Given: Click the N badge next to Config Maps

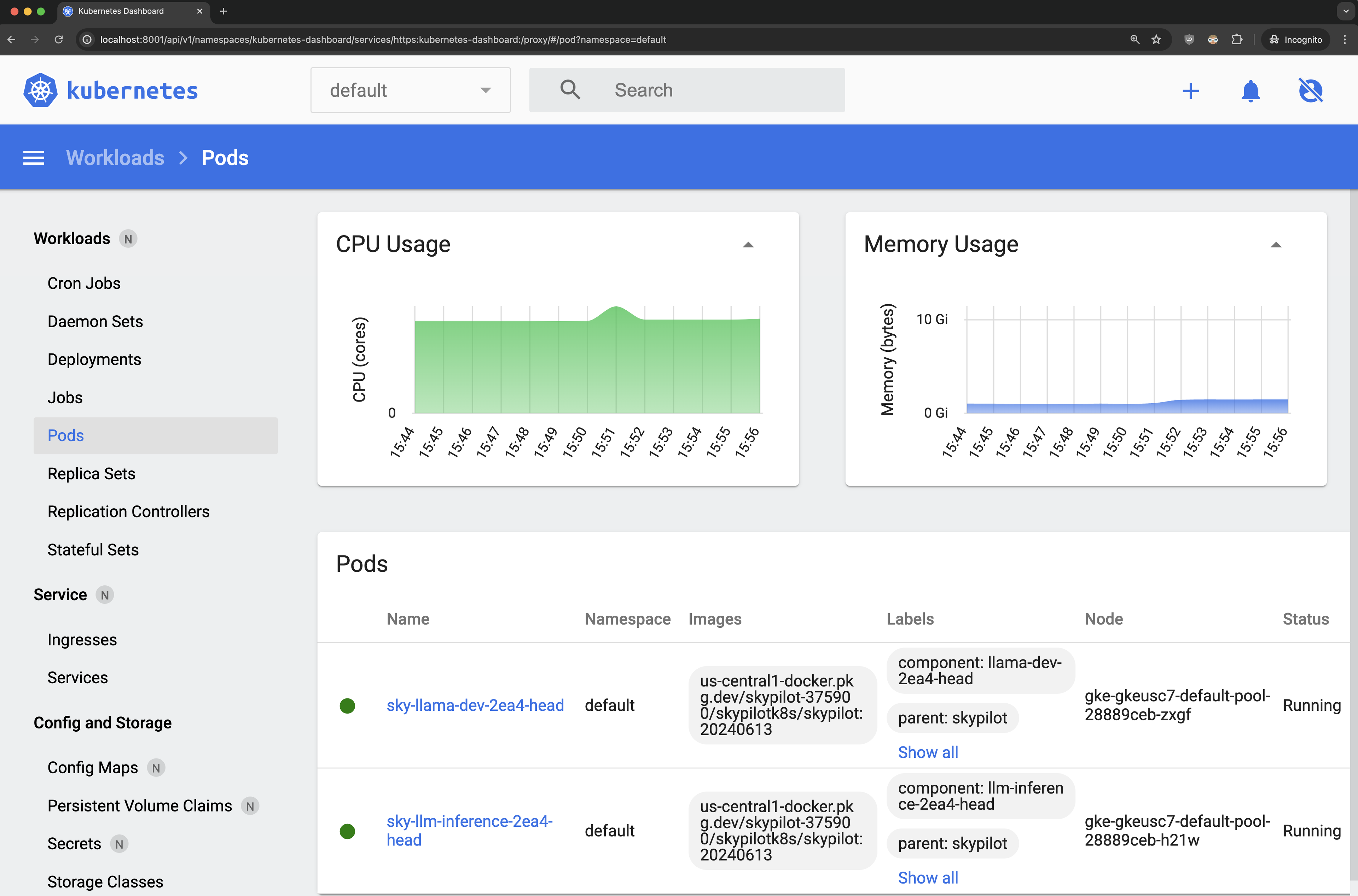Looking at the screenshot, I should pos(156,768).
